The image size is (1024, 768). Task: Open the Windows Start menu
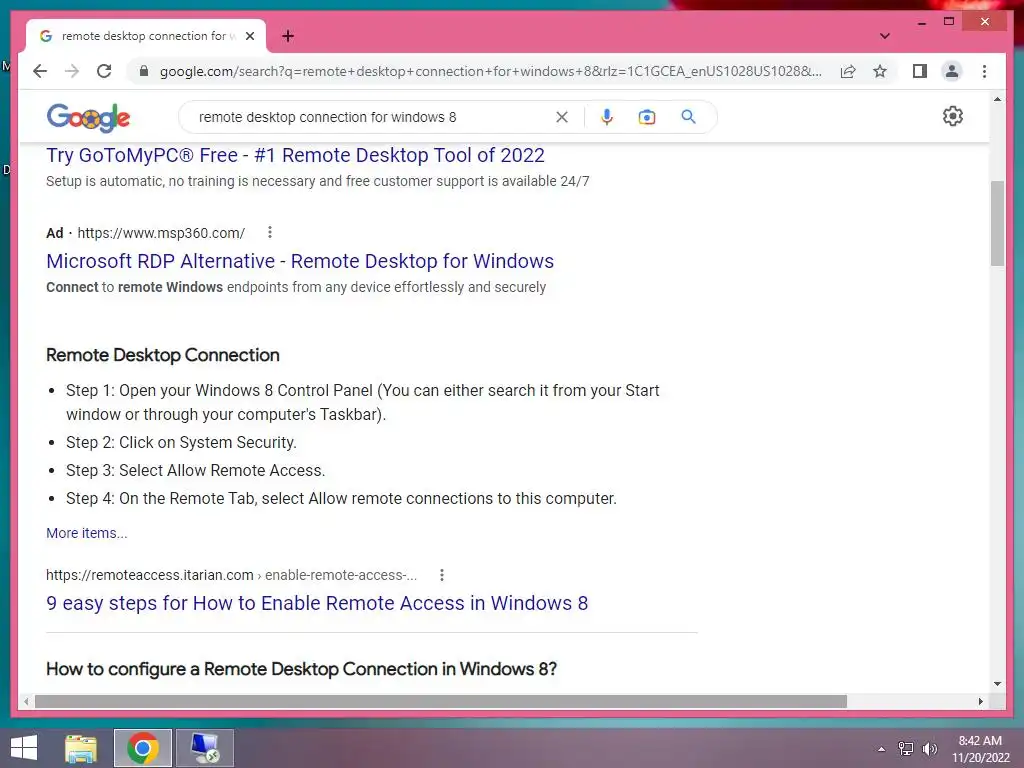pos(24,748)
